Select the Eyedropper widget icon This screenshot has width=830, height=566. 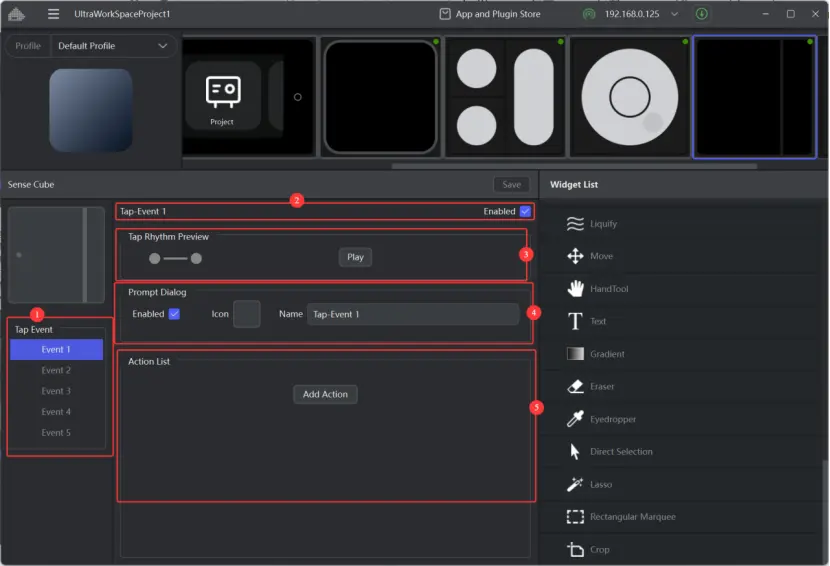575,419
